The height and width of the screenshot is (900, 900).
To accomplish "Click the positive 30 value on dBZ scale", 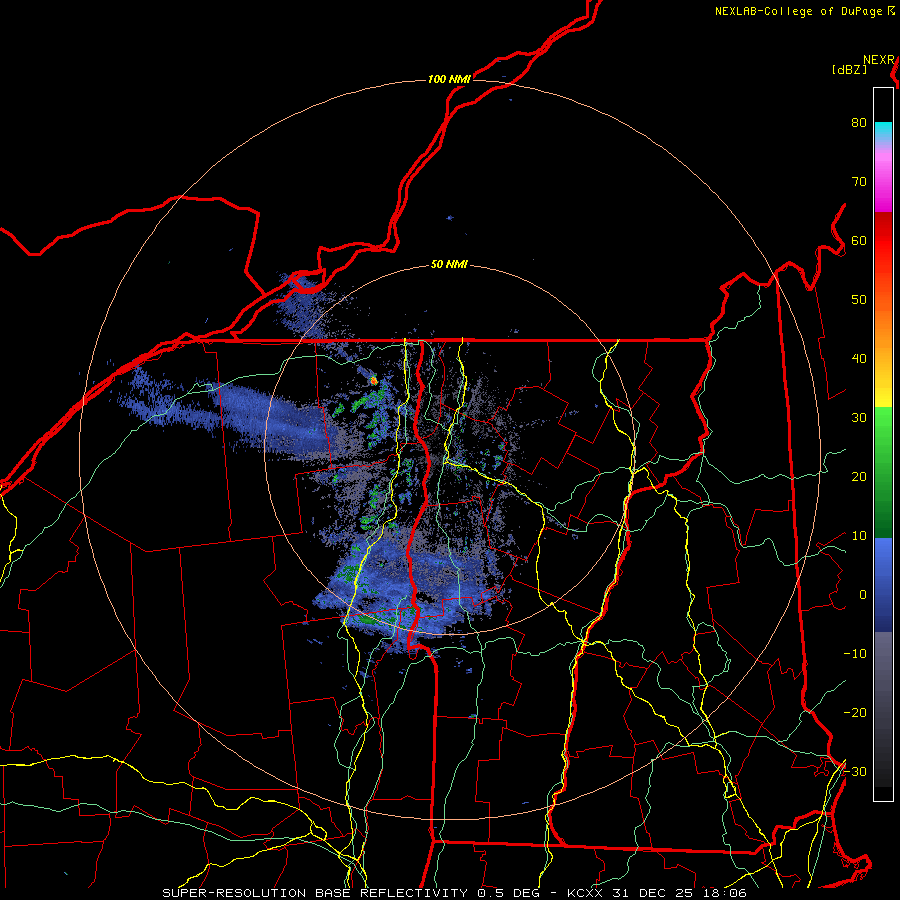I will tap(859, 418).
